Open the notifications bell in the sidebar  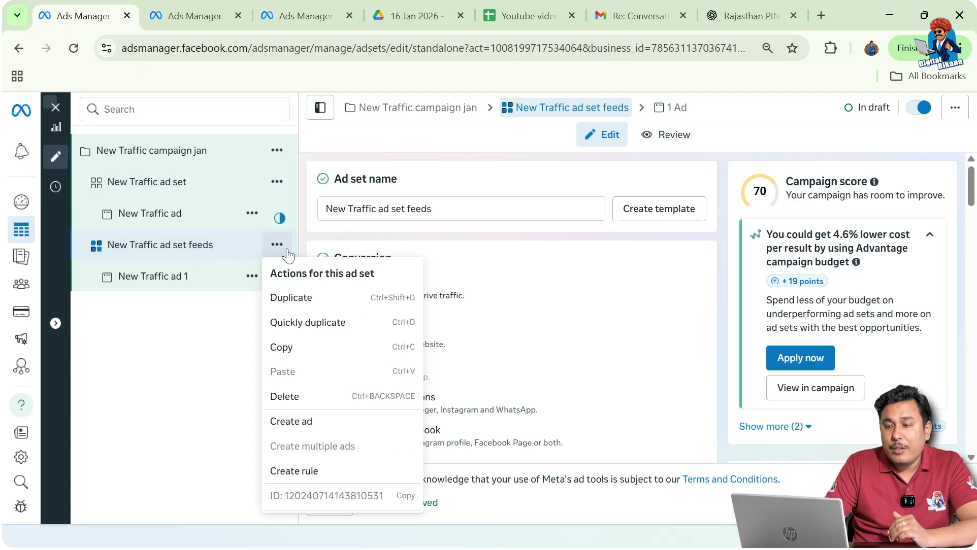[x=21, y=151]
